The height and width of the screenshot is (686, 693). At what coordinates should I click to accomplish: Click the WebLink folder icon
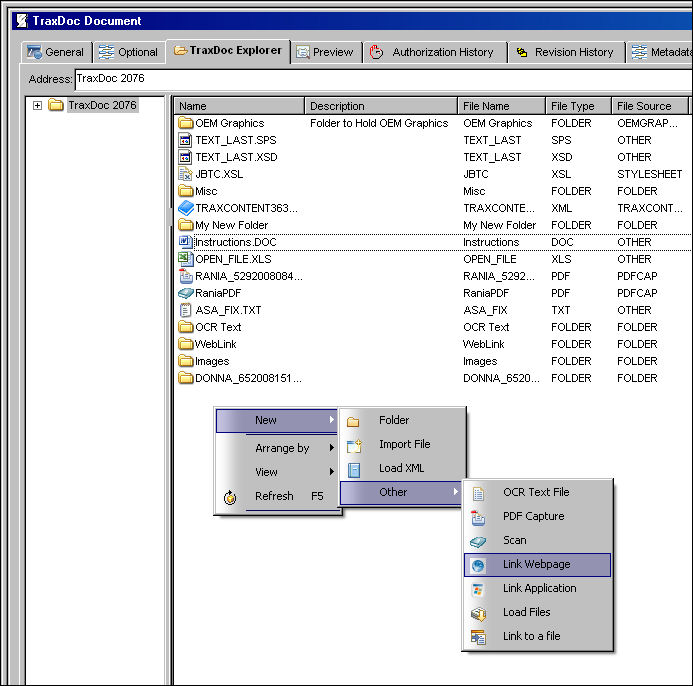click(186, 344)
